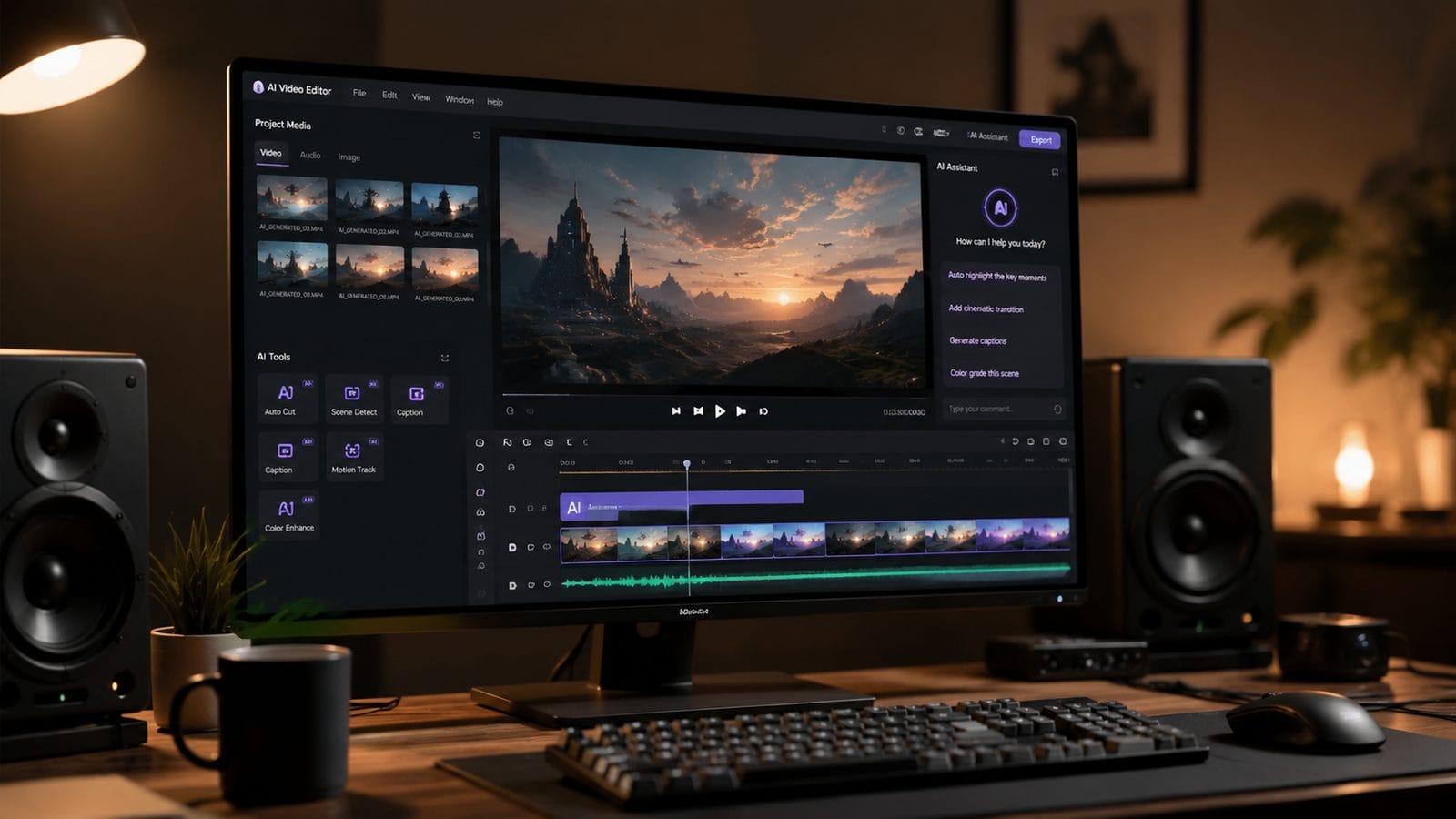Launch the Motion Track AI tool
The image size is (1456, 819).
click(353, 457)
